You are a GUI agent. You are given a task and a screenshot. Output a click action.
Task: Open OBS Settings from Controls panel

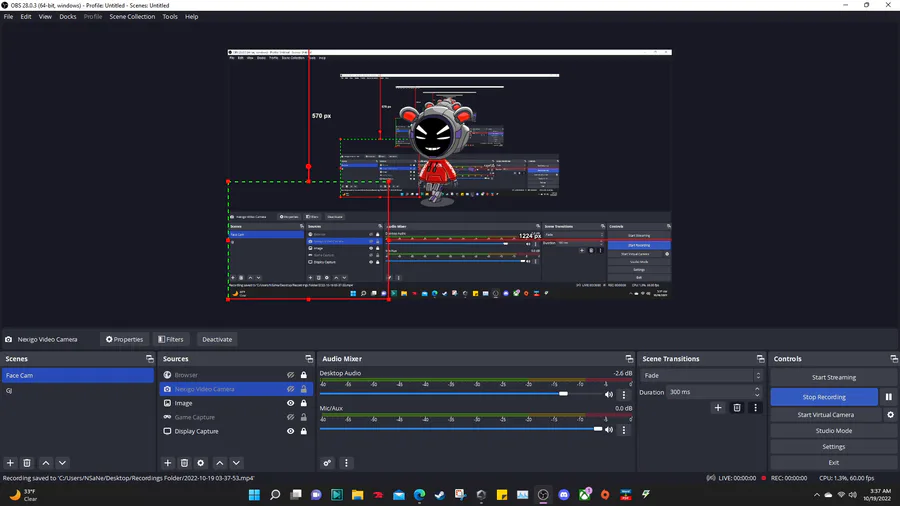point(833,447)
